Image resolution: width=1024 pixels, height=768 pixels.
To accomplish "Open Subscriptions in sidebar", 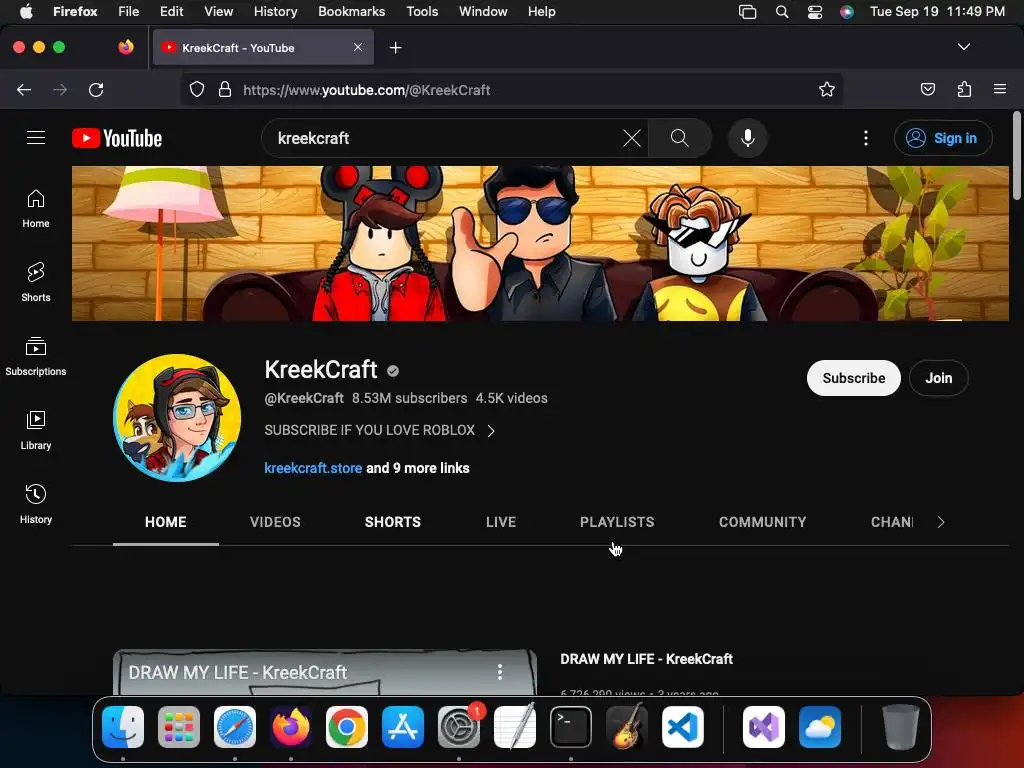I will click(x=36, y=357).
